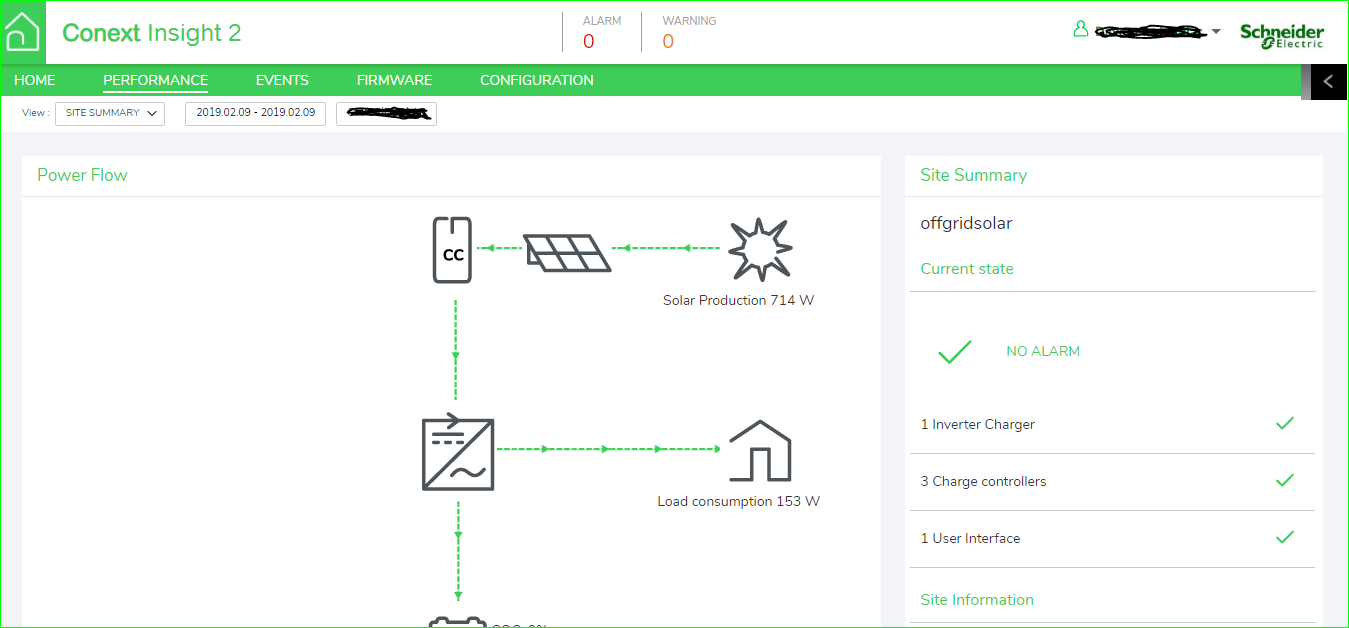Click the Power Flow panel title
The width and height of the screenshot is (1349, 628).
(x=82, y=175)
